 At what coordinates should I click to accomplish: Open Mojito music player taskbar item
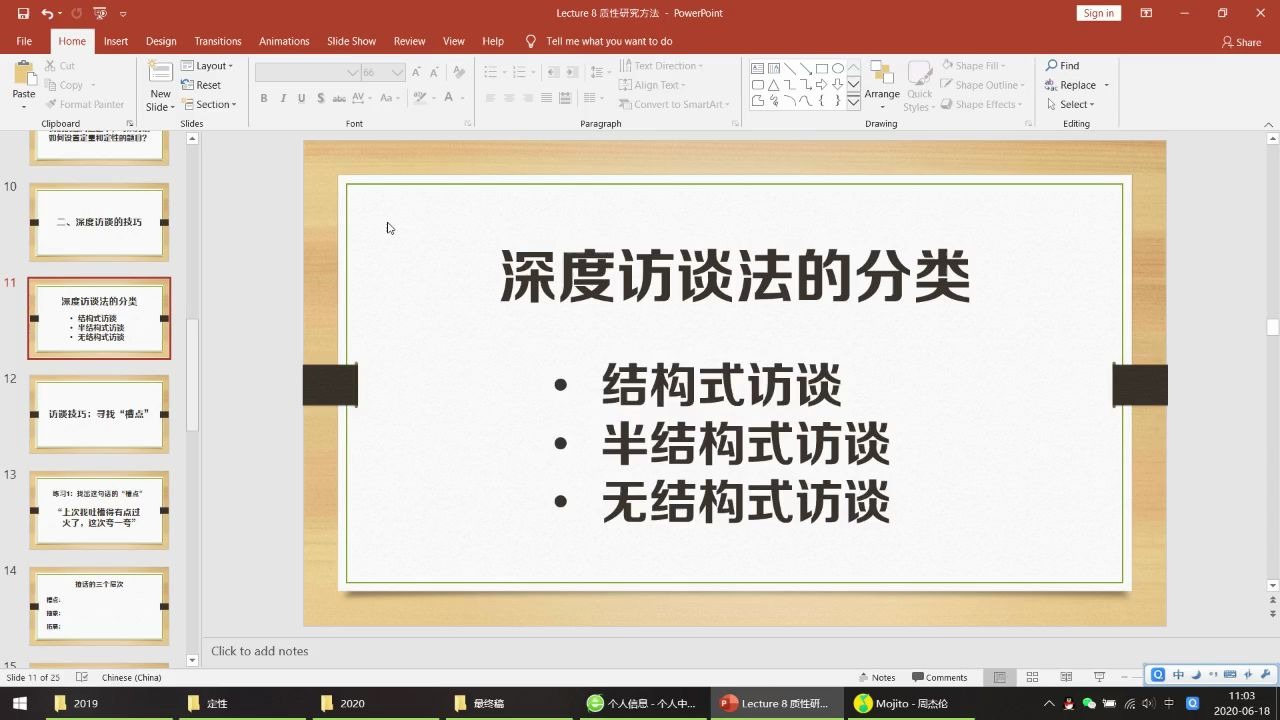(910, 703)
